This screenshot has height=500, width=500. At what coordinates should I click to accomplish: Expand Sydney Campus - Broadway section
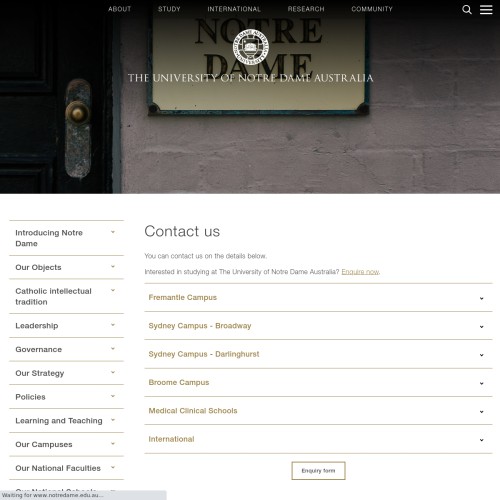pyautogui.click(x=318, y=326)
